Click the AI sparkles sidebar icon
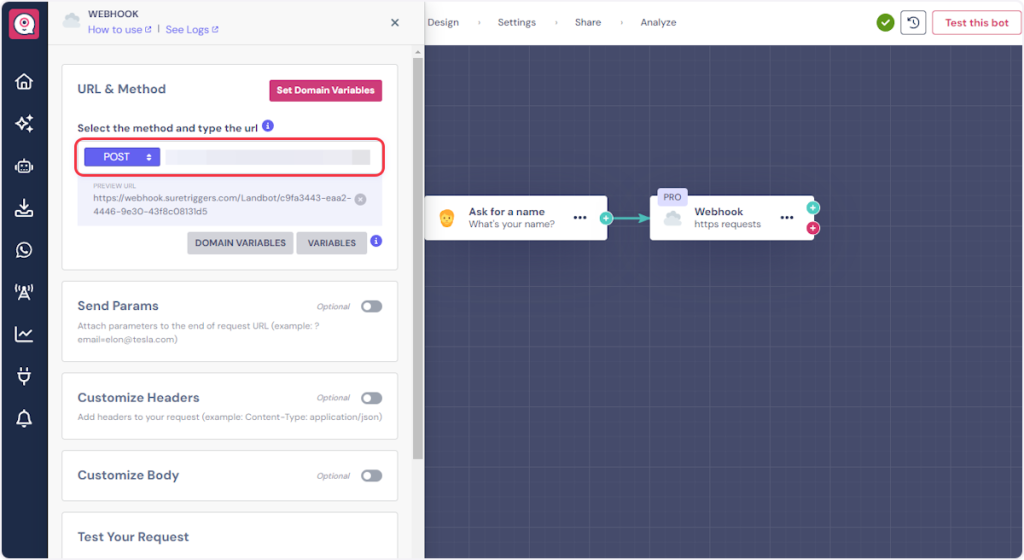The width and height of the screenshot is (1024, 560). [24, 124]
